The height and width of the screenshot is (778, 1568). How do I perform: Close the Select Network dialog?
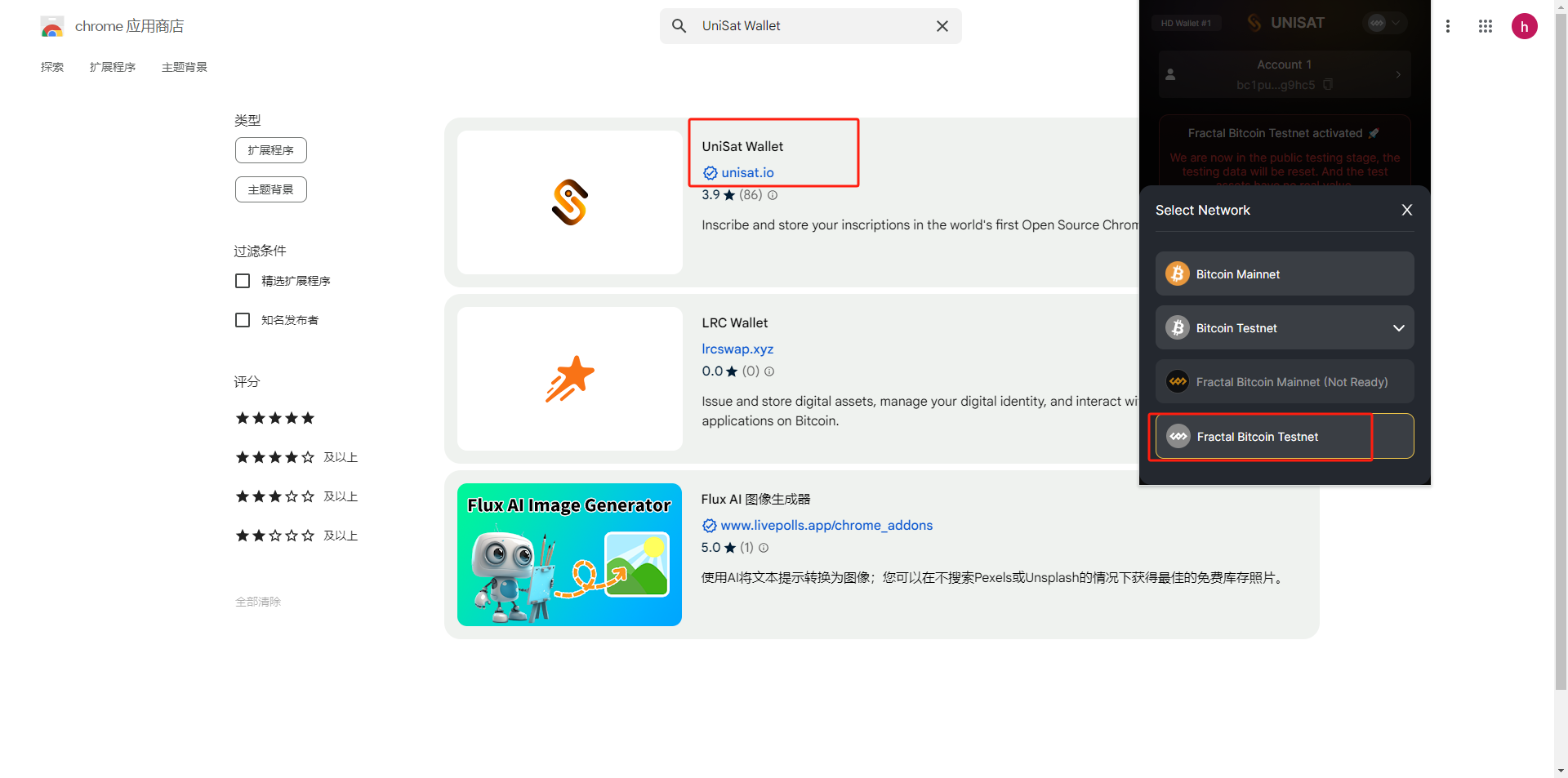pos(1406,210)
